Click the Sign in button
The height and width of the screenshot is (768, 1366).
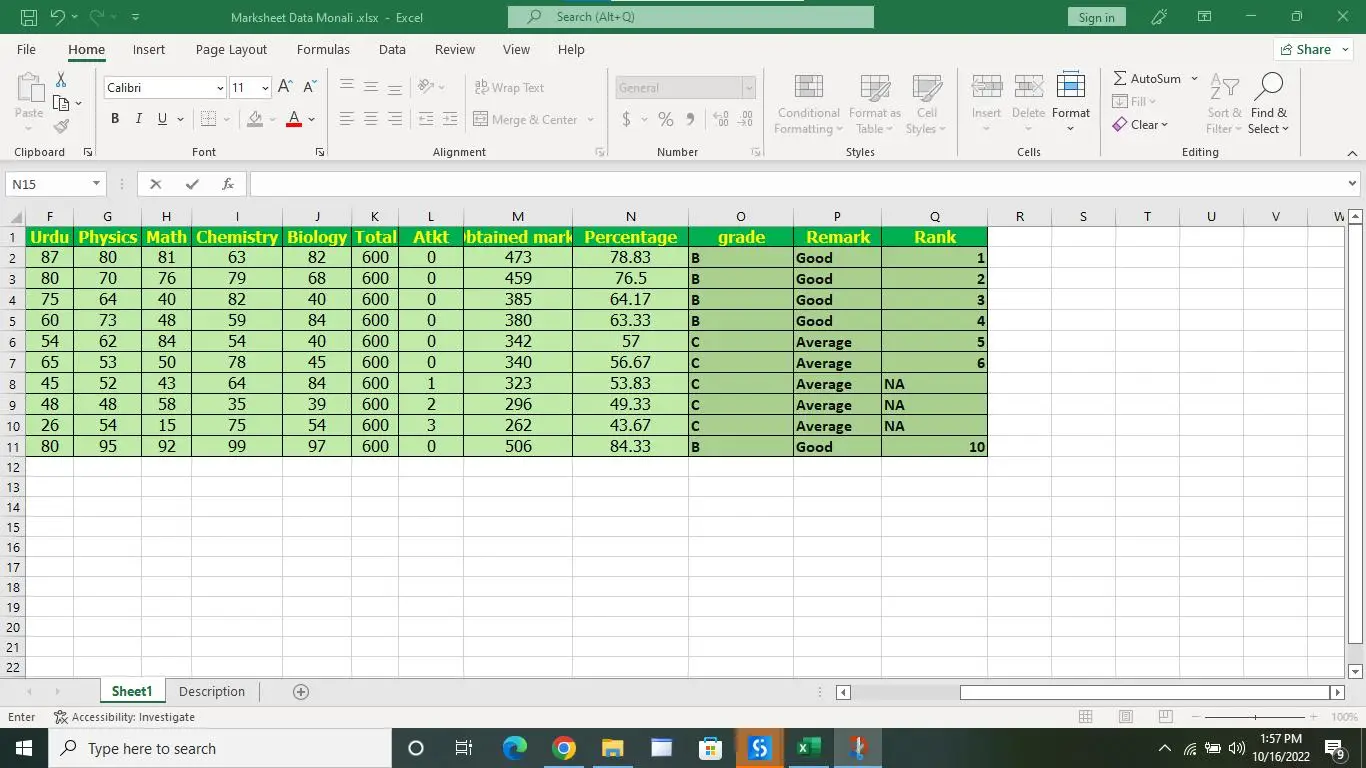coord(1096,17)
